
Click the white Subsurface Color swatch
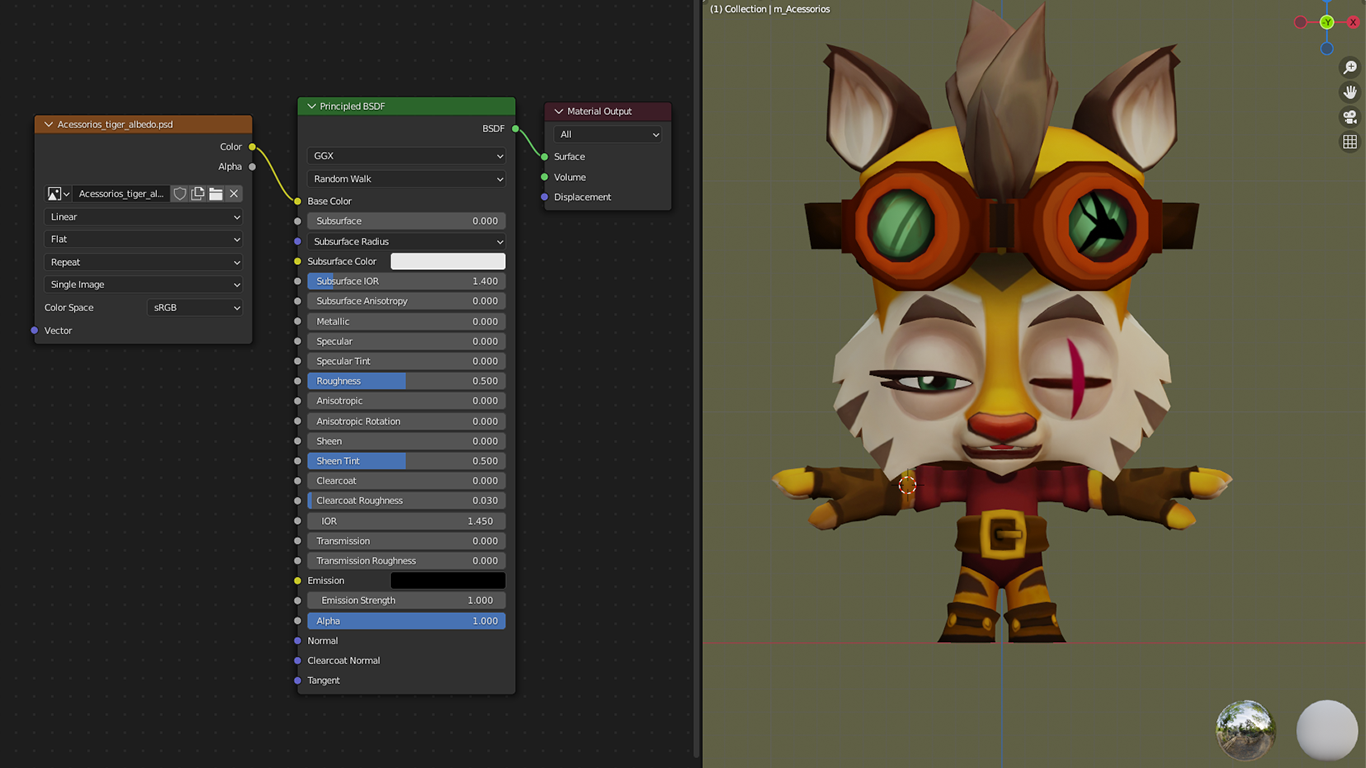(447, 261)
